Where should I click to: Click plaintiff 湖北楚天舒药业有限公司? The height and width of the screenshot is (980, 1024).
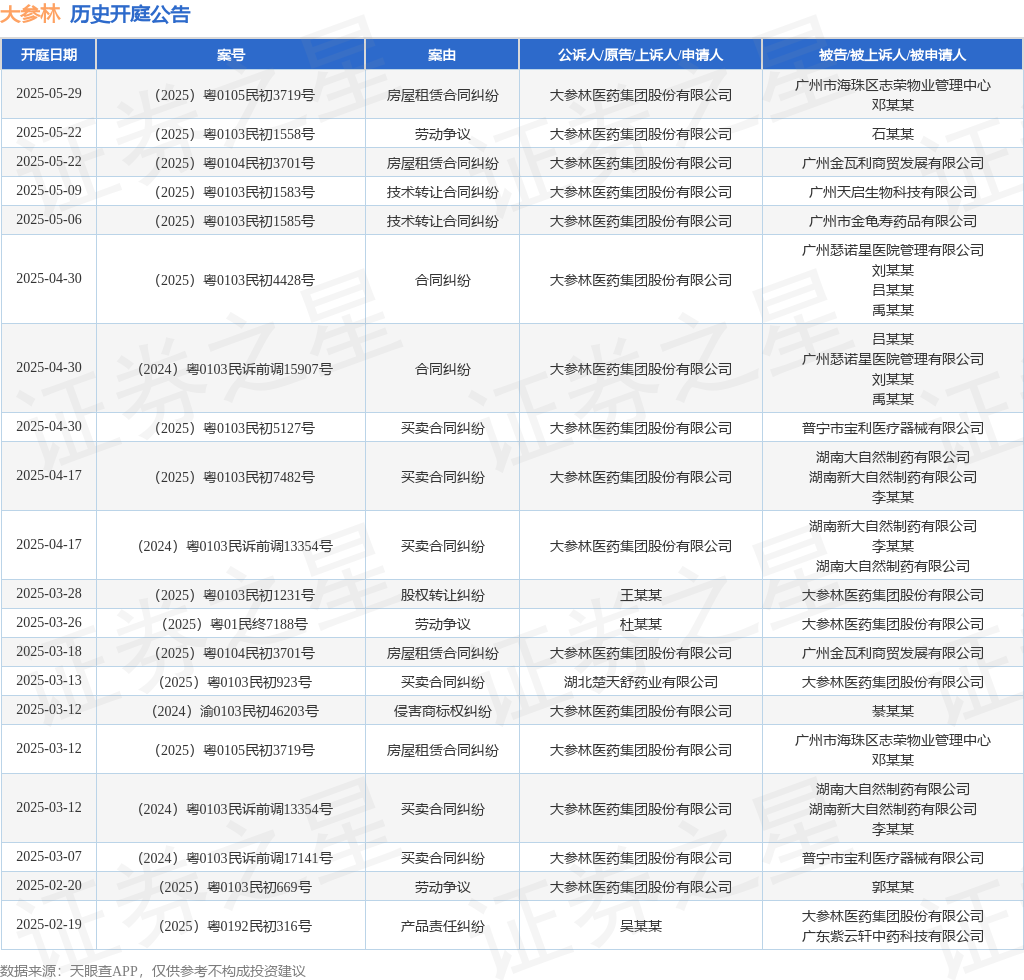pyautogui.click(x=641, y=682)
